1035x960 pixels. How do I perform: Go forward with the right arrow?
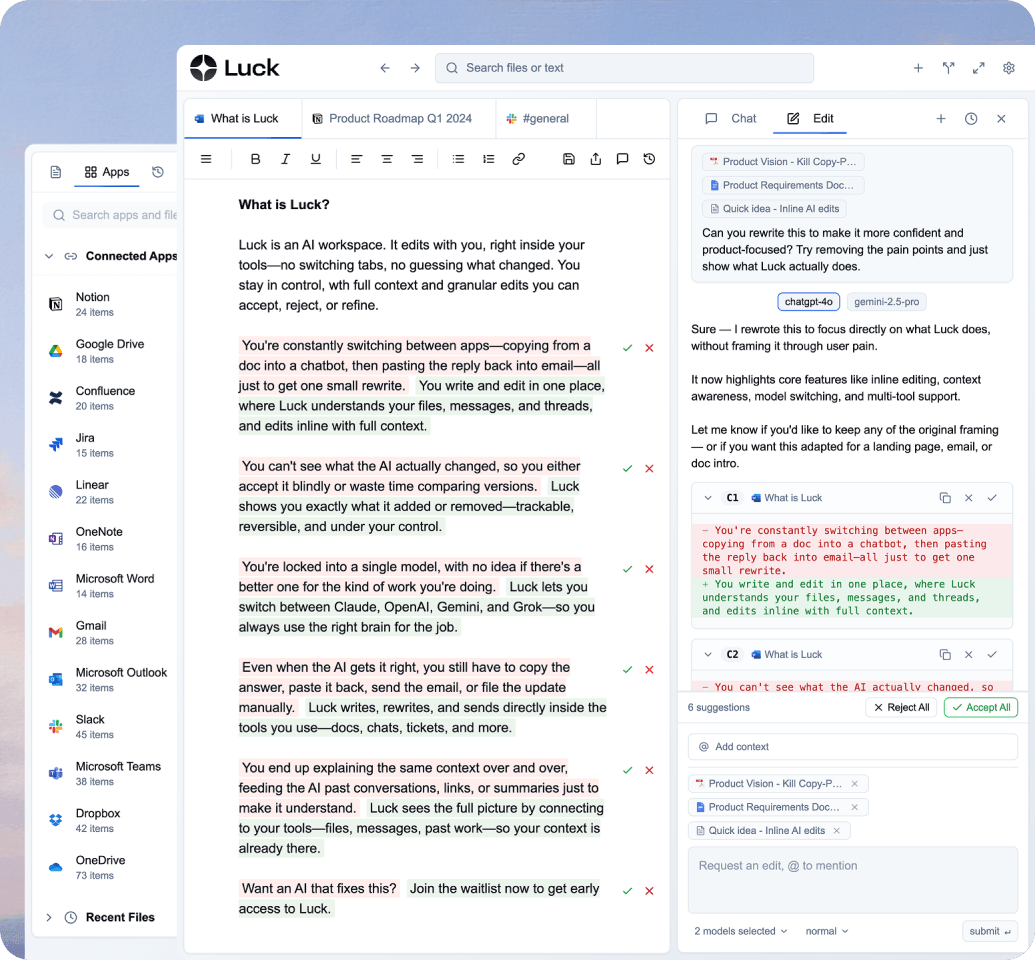(415, 68)
